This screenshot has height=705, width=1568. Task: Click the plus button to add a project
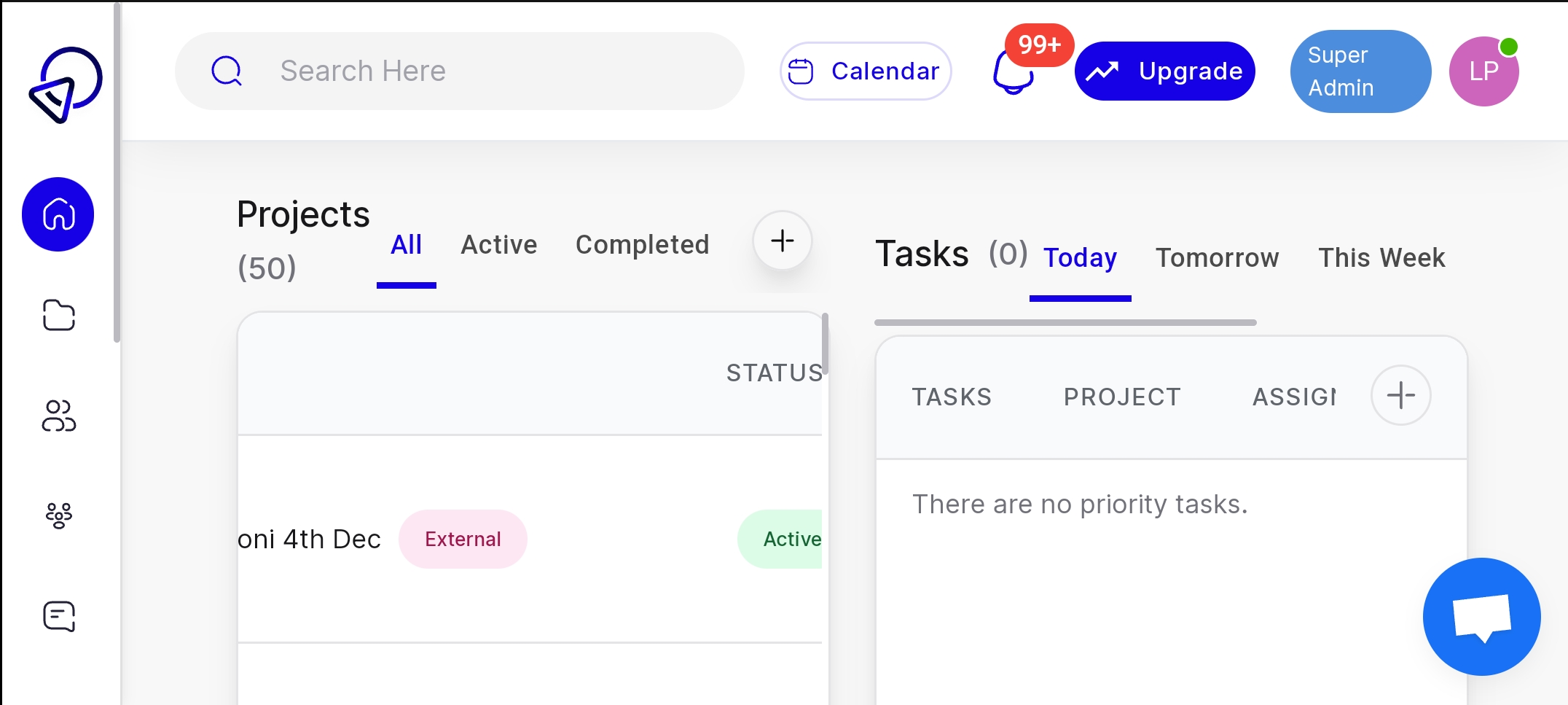point(782,241)
